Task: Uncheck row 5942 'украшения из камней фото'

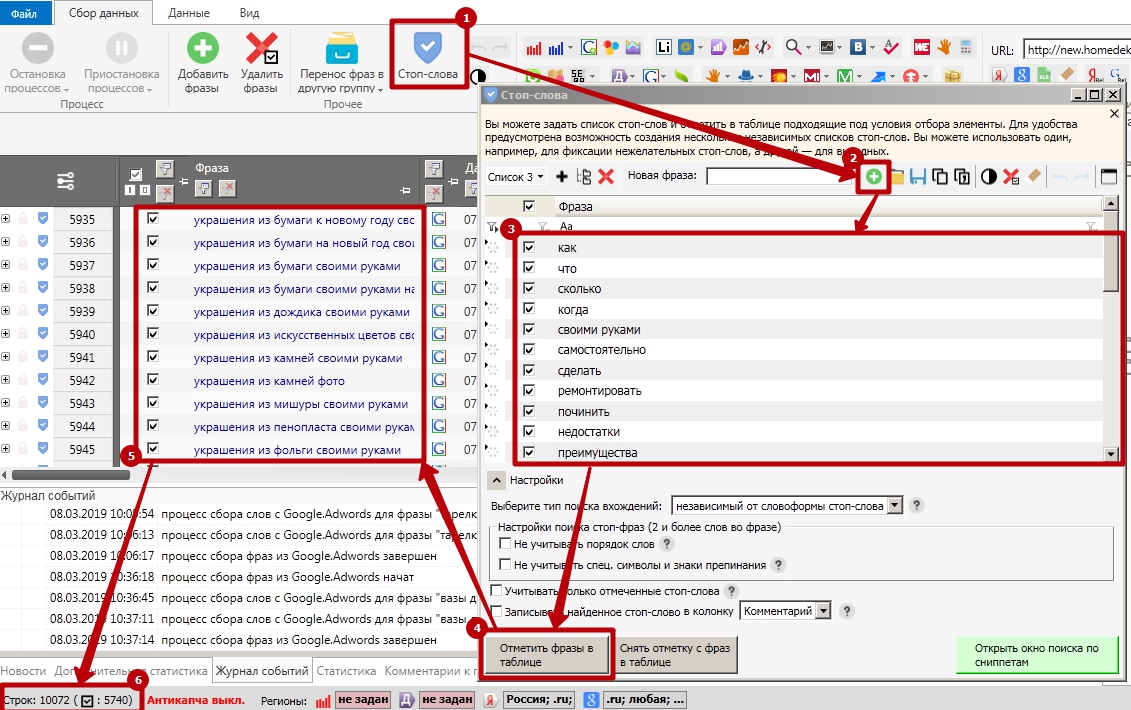Action: [153, 380]
